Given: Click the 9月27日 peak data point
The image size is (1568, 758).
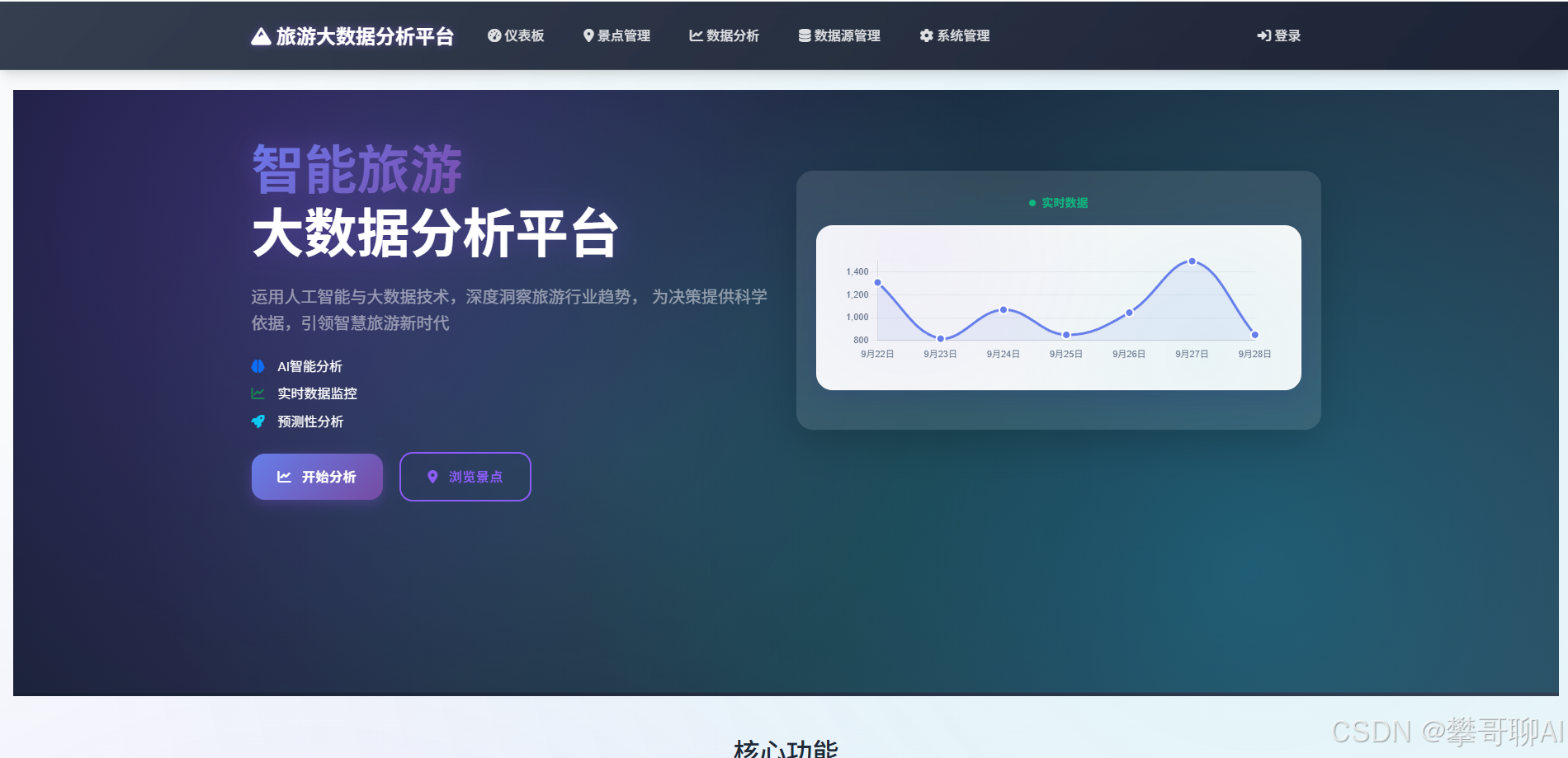Looking at the screenshot, I should click(x=1192, y=261).
